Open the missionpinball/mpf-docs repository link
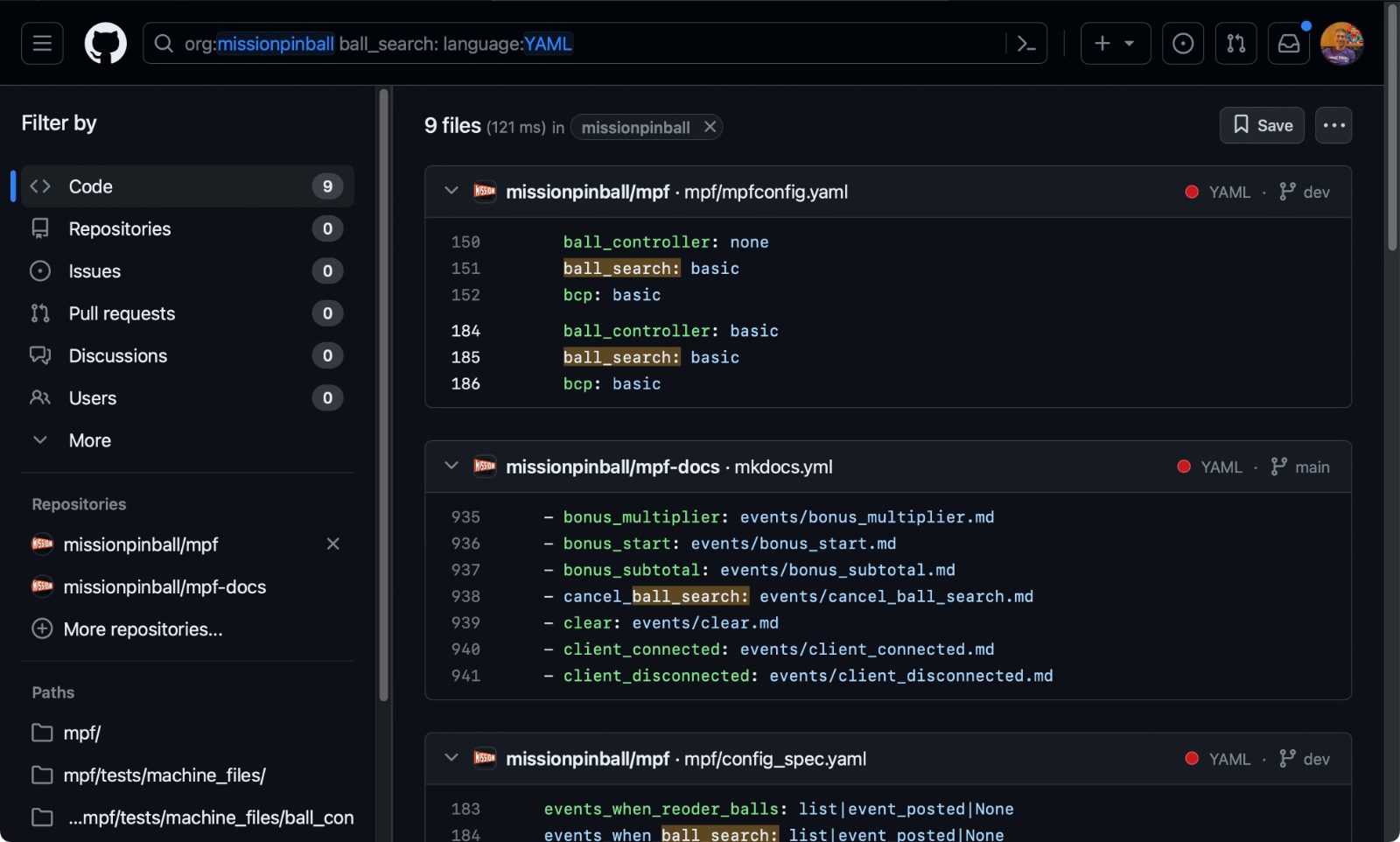1400x842 pixels. pyautogui.click(x=612, y=467)
